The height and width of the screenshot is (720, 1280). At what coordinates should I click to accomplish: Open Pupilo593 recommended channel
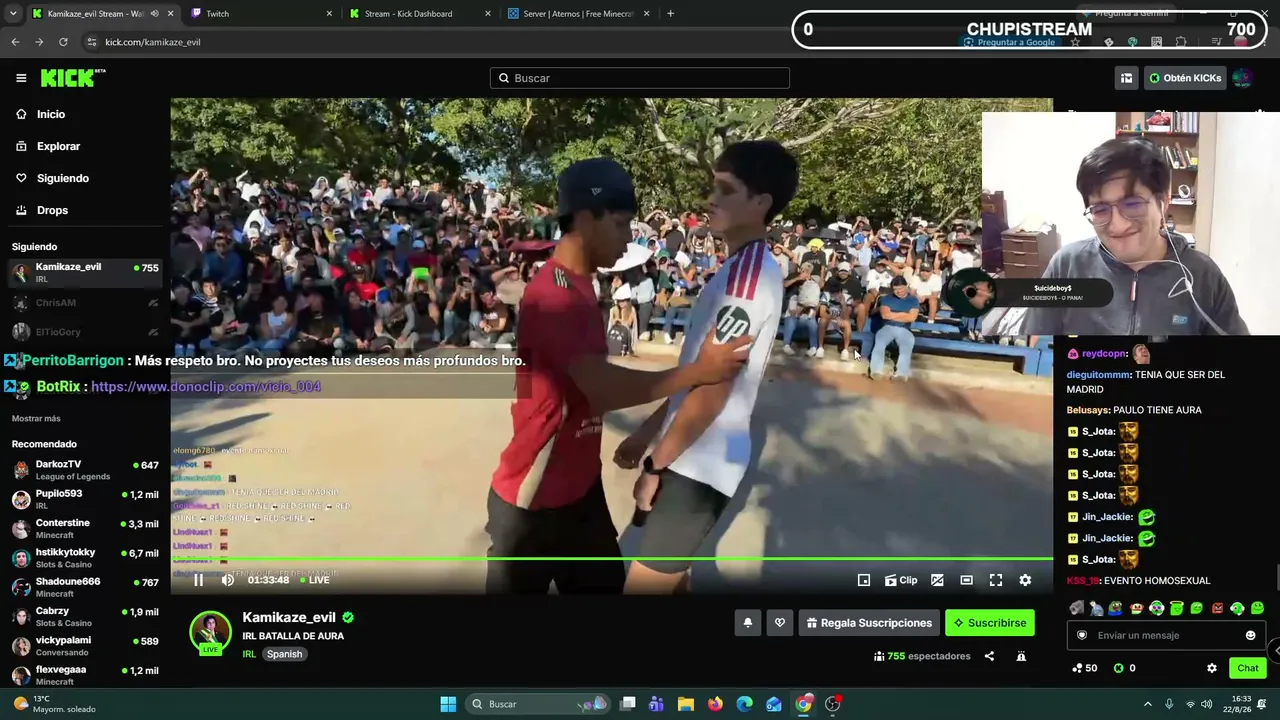pos(85,499)
